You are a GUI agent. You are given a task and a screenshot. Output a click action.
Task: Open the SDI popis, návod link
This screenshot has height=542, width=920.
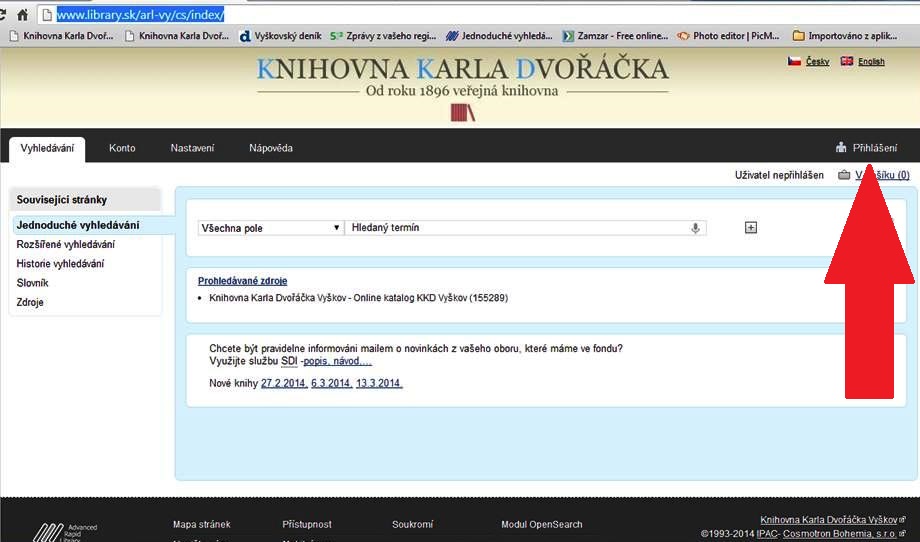click(x=337, y=361)
